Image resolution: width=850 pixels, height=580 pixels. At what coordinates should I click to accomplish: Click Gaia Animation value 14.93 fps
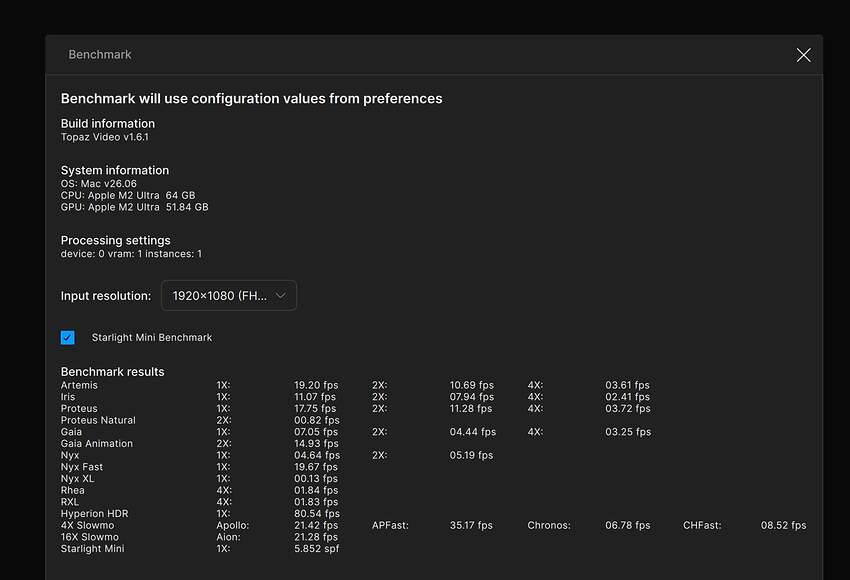316,443
